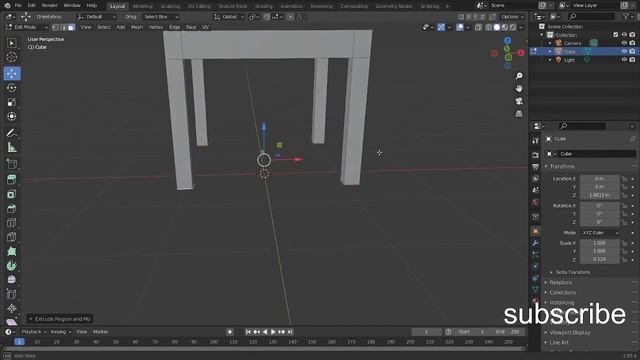This screenshot has height=360, width=640.
Task: Jump to the timeline end frame button
Action: [290, 332]
